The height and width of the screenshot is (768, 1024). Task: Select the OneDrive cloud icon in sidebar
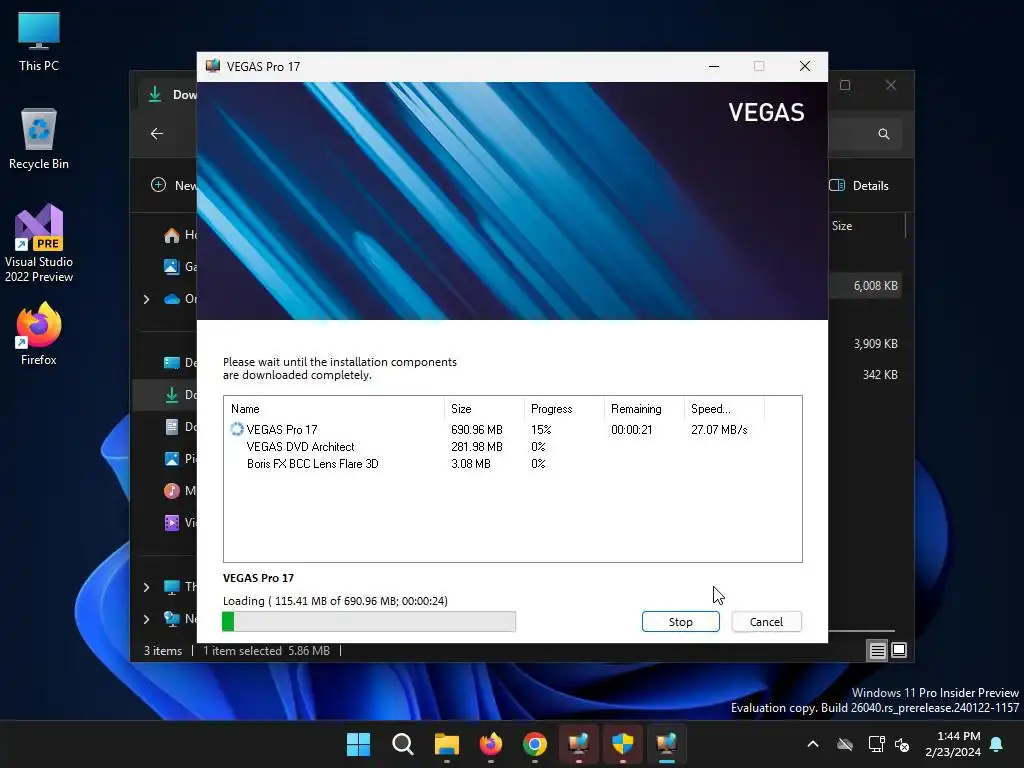coord(172,299)
